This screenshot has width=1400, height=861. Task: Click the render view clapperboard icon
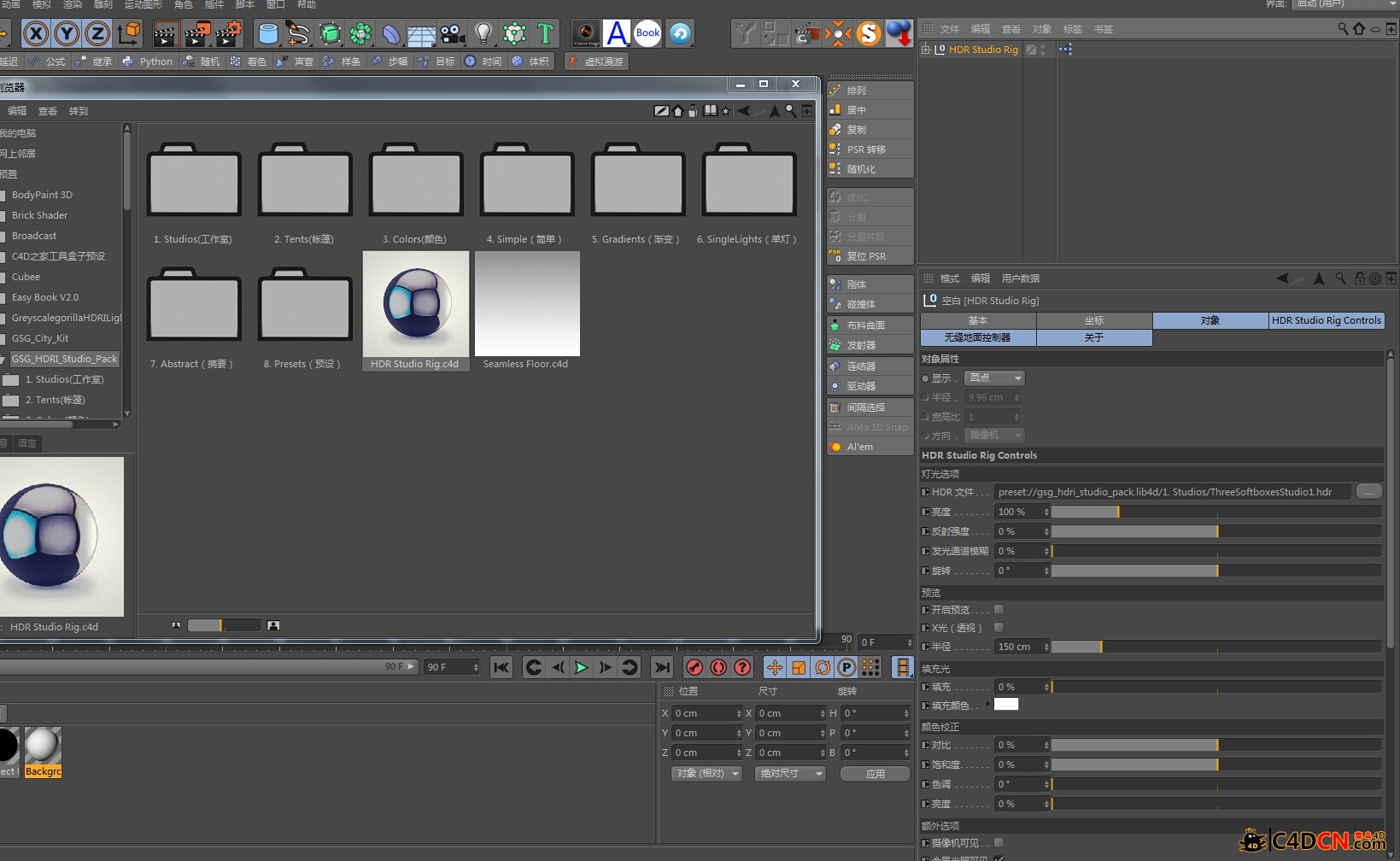tap(165, 34)
